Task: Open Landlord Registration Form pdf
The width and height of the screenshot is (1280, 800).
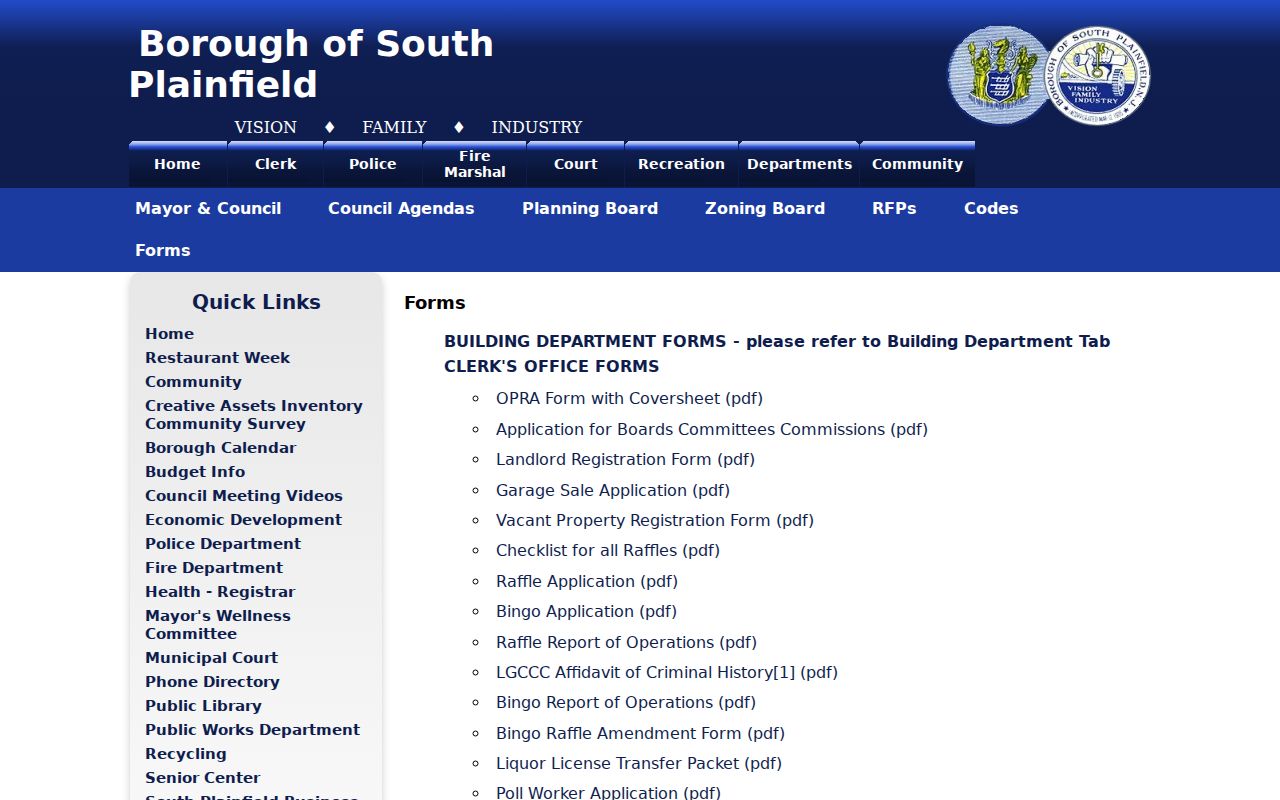Action: pos(625,460)
